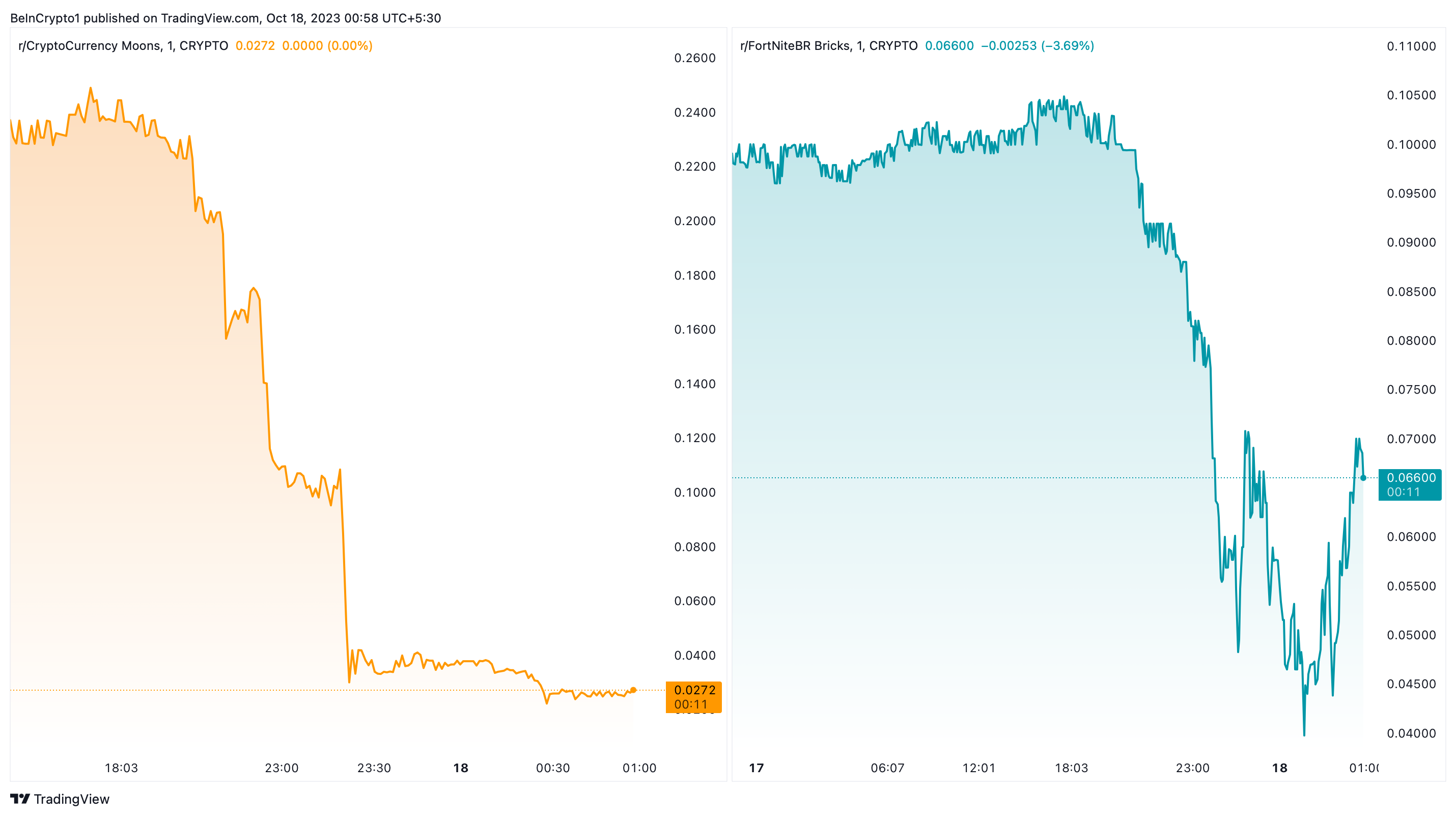
Task: Click the TradingView logo icon
Action: (20, 798)
